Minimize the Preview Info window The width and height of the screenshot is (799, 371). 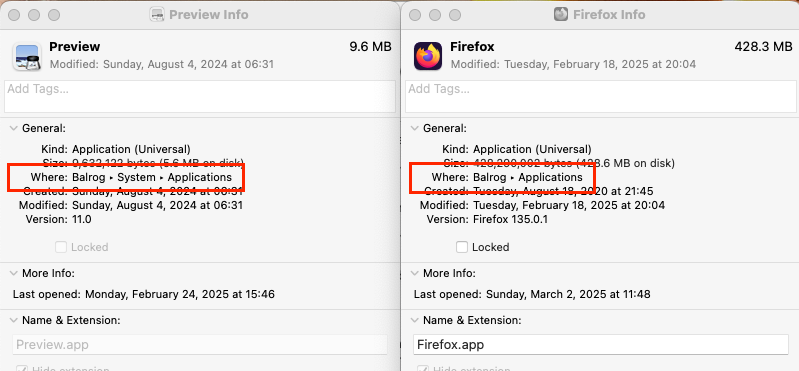[x=34, y=15]
